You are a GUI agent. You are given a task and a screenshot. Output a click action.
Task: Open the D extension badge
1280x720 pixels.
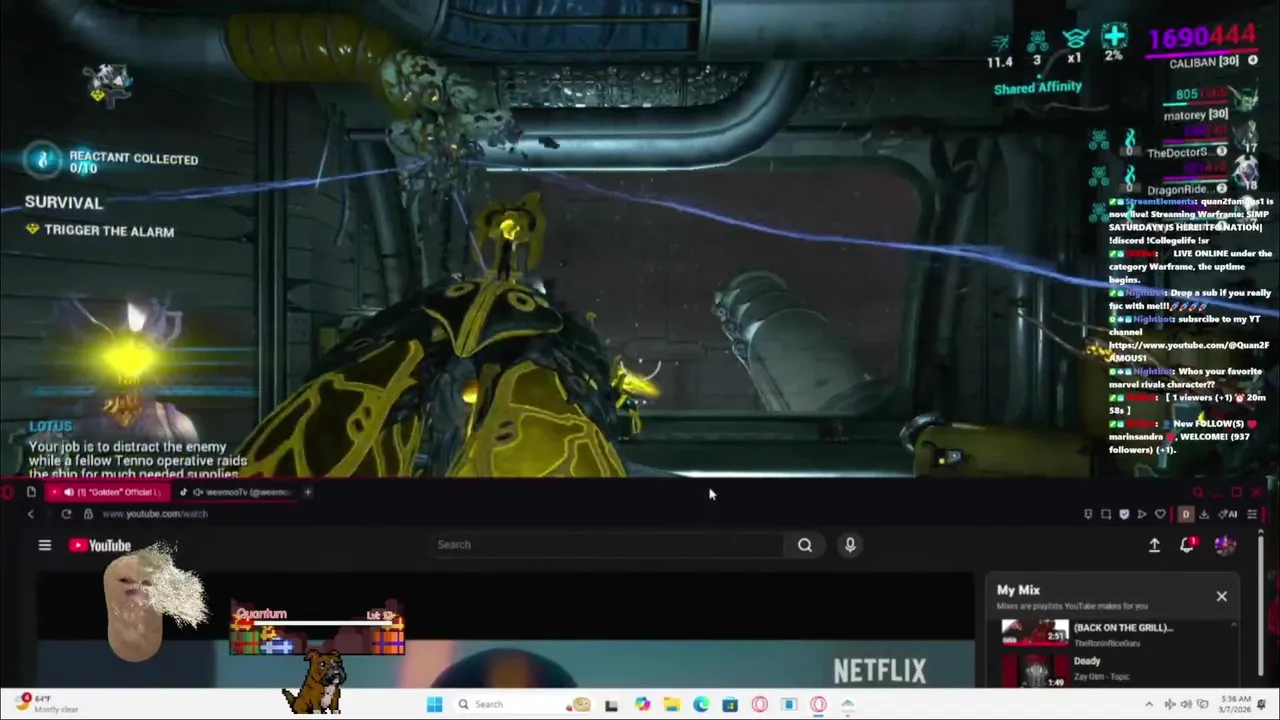[1186, 514]
